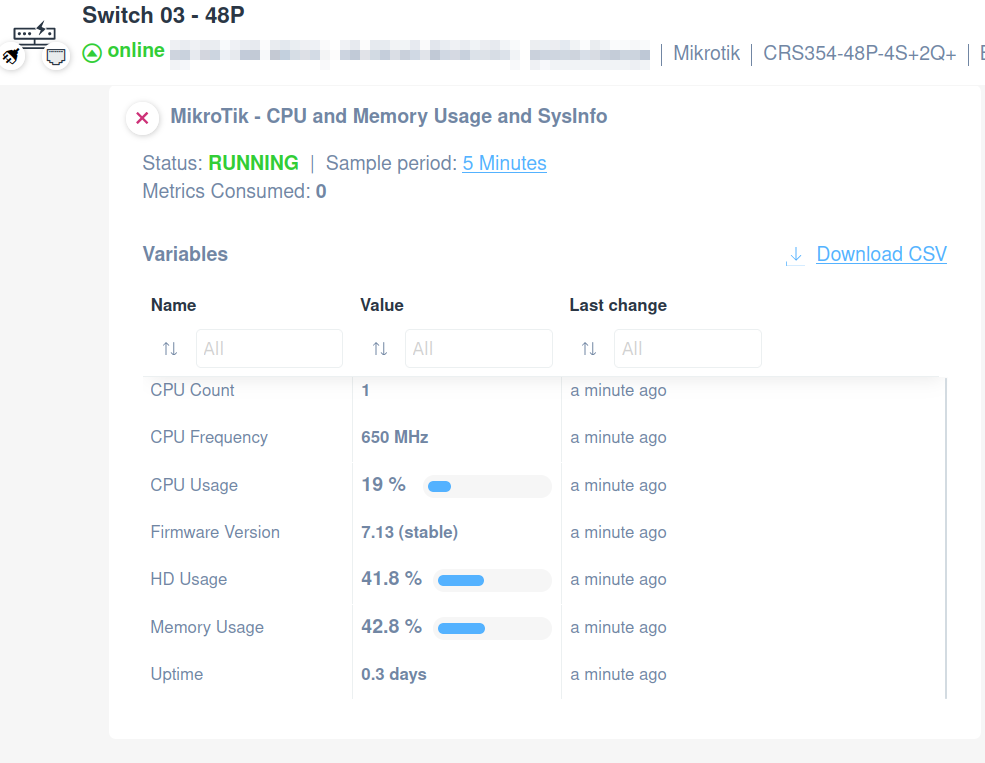Sort the table by Last change column

click(x=589, y=349)
